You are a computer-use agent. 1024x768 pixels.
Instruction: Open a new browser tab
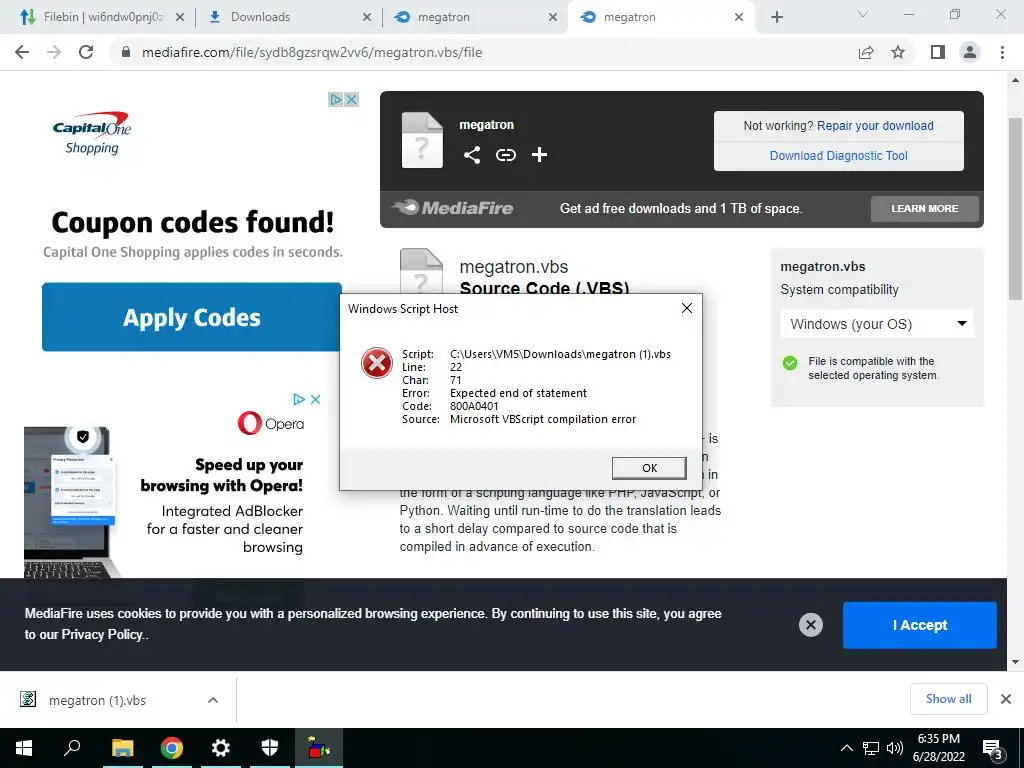click(776, 17)
